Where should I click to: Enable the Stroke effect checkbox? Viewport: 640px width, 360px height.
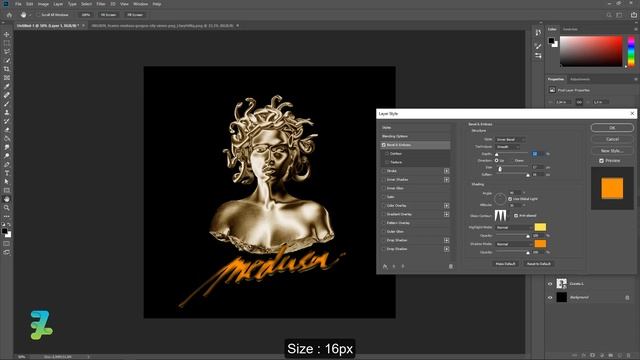point(384,171)
